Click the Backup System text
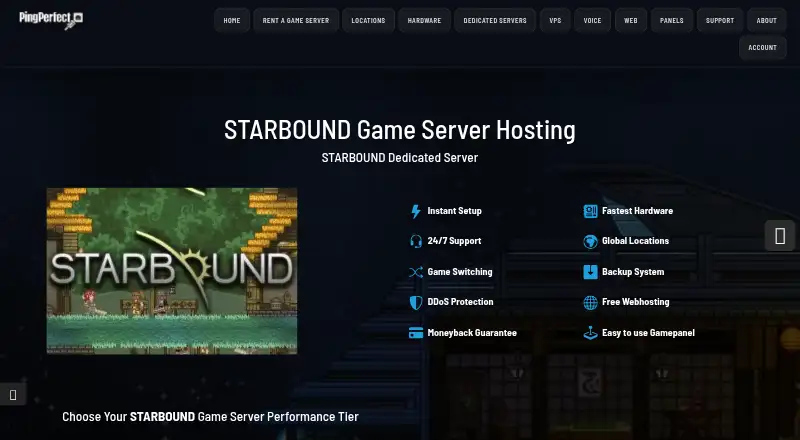This screenshot has width=800, height=440. point(633,272)
